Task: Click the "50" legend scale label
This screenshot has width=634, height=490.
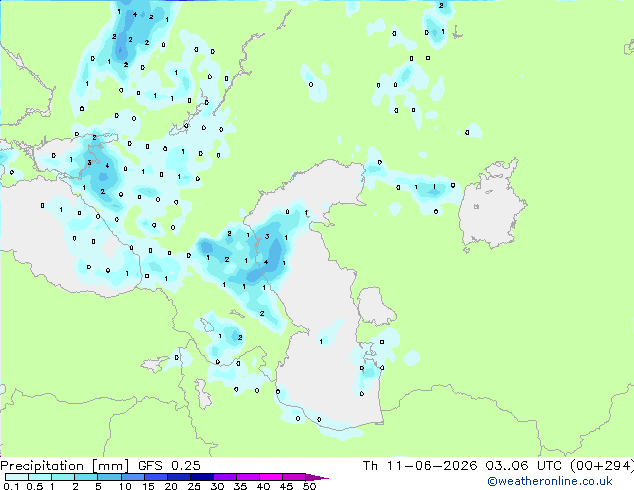Action: (x=309, y=486)
